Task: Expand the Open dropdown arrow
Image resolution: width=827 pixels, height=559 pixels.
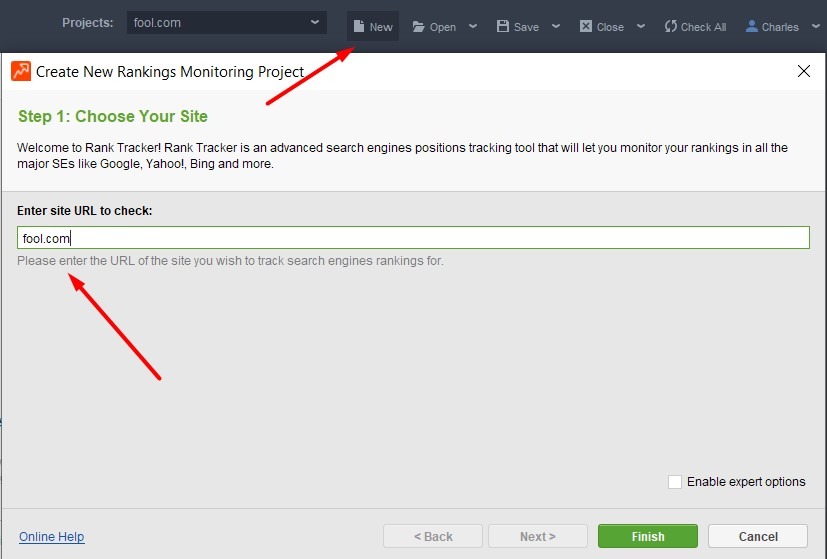Action: [473, 26]
